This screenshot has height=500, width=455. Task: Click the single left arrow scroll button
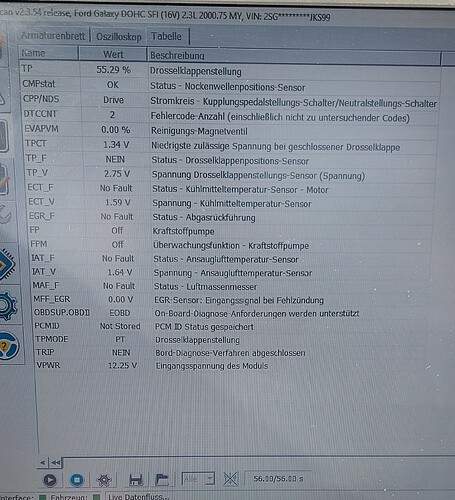pos(43,462)
